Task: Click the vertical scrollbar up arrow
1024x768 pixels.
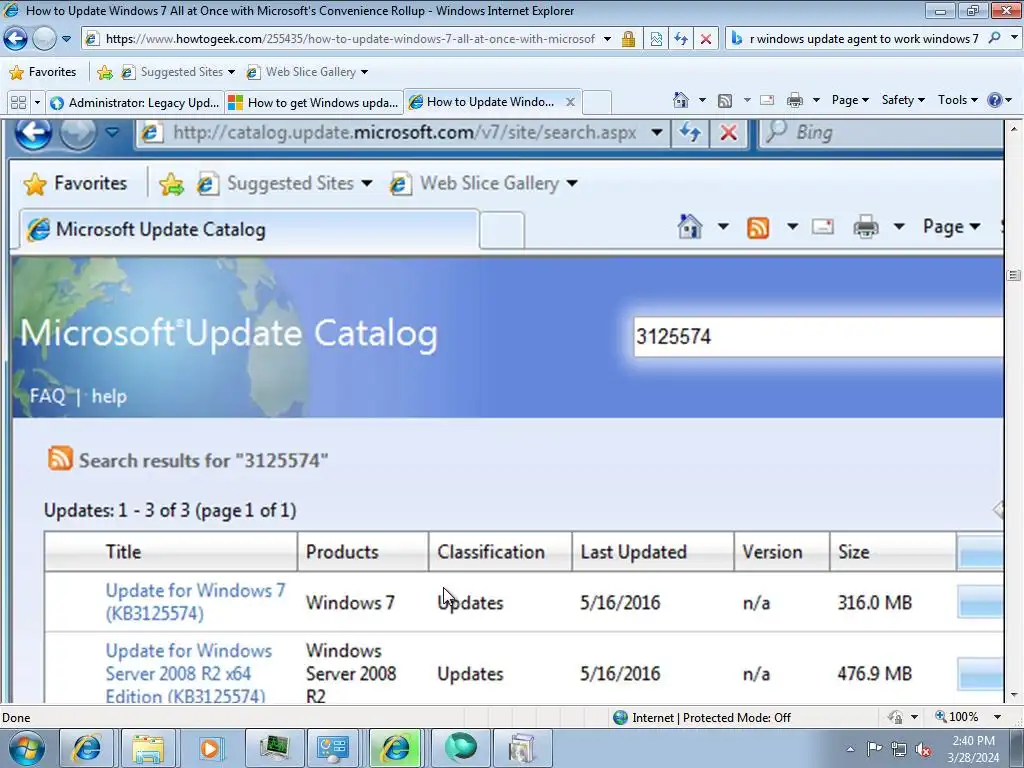Action: click(x=1014, y=129)
